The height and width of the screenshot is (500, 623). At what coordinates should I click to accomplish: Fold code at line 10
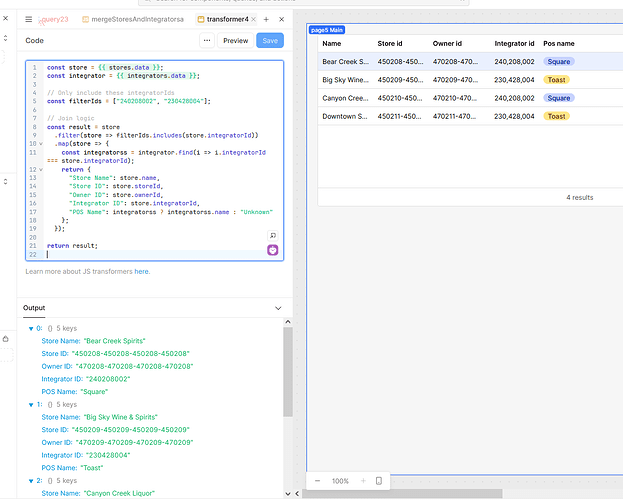41,144
